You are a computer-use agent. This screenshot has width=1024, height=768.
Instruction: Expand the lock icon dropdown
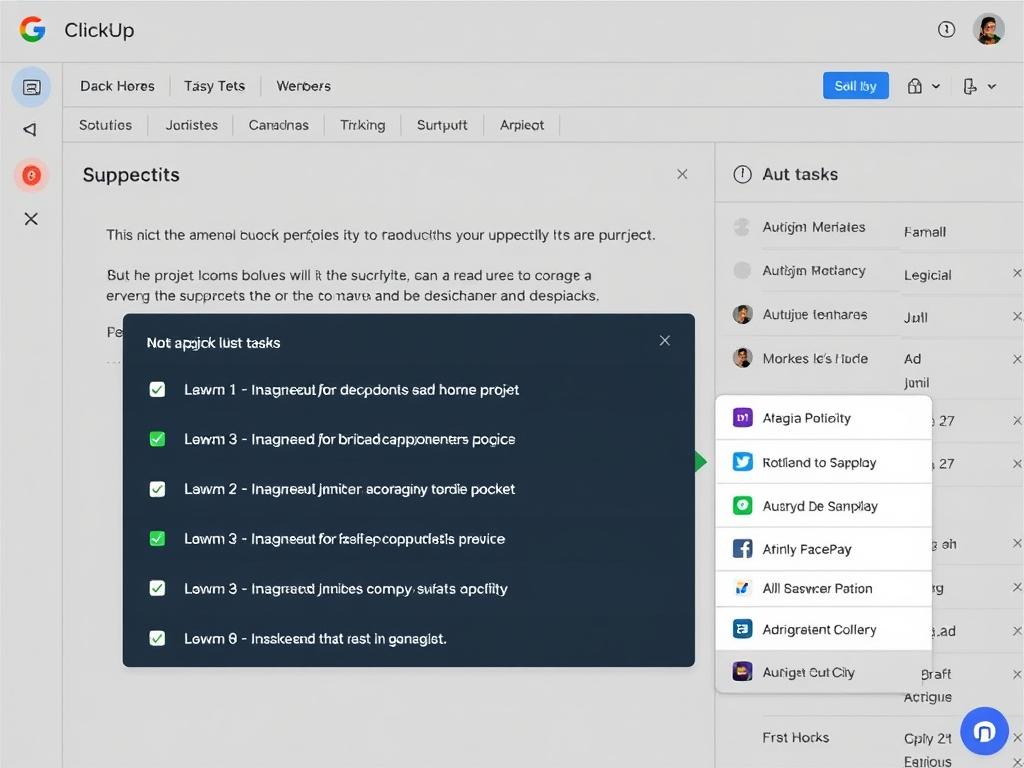(923, 87)
